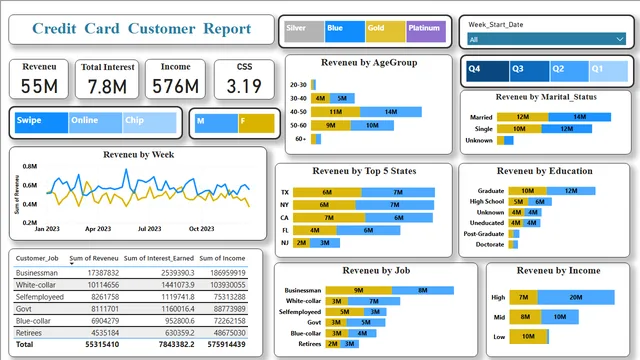Sort table by Sum of Interest_Earned header
This screenshot has width=640, height=360.
(x=159, y=258)
